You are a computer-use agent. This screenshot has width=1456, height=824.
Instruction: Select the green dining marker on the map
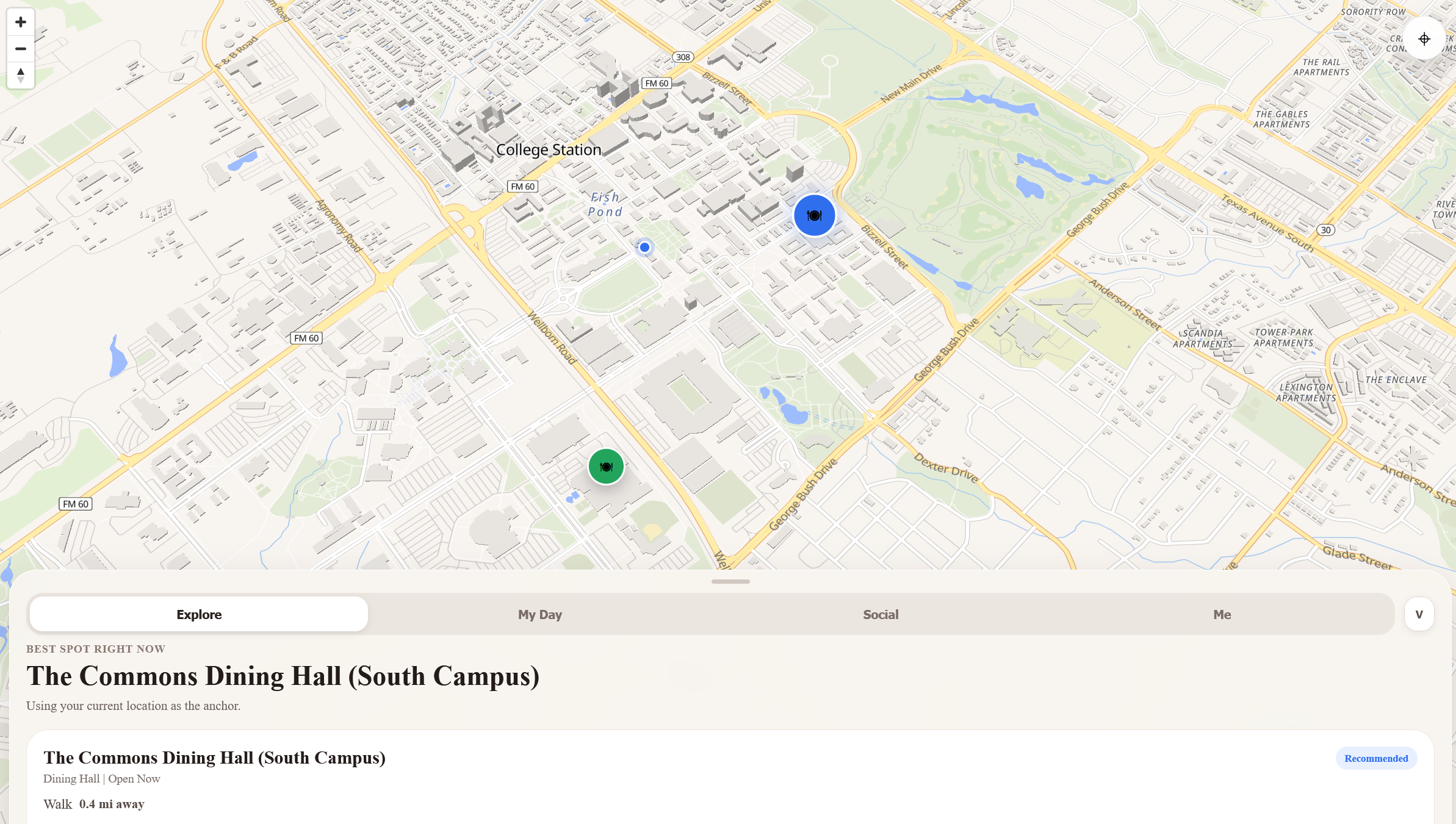click(x=606, y=467)
